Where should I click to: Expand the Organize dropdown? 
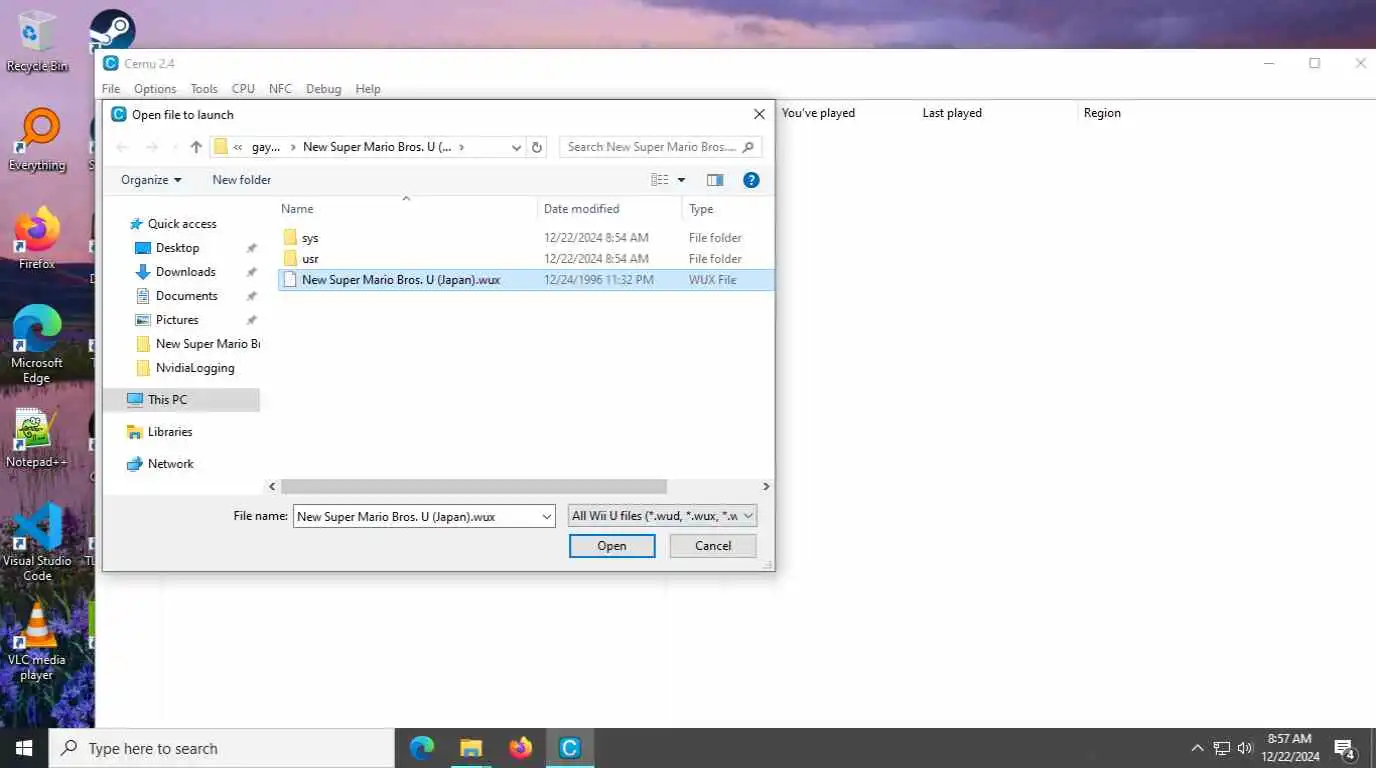click(x=151, y=180)
